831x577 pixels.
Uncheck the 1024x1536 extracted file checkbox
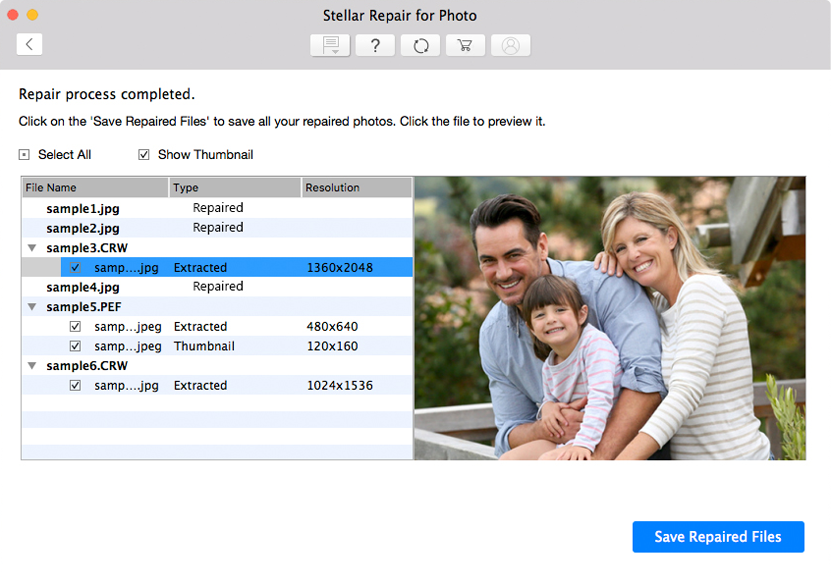[x=75, y=385]
